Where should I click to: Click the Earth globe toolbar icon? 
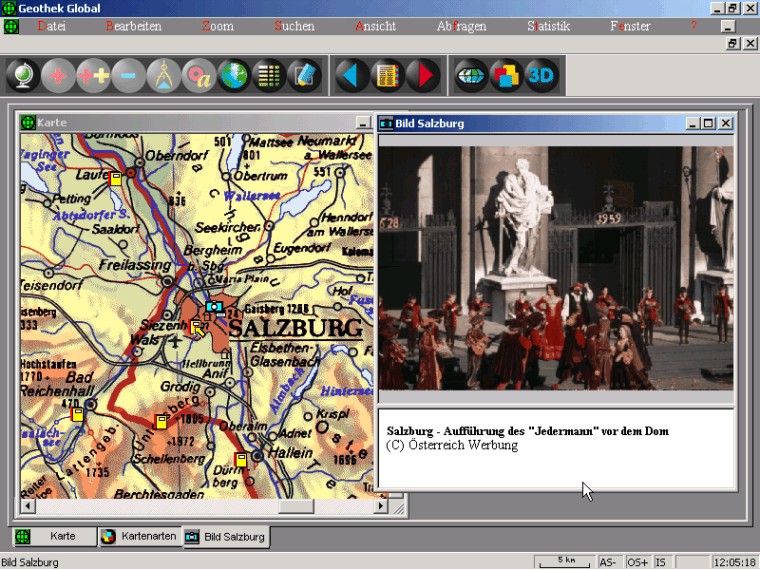tap(234, 76)
